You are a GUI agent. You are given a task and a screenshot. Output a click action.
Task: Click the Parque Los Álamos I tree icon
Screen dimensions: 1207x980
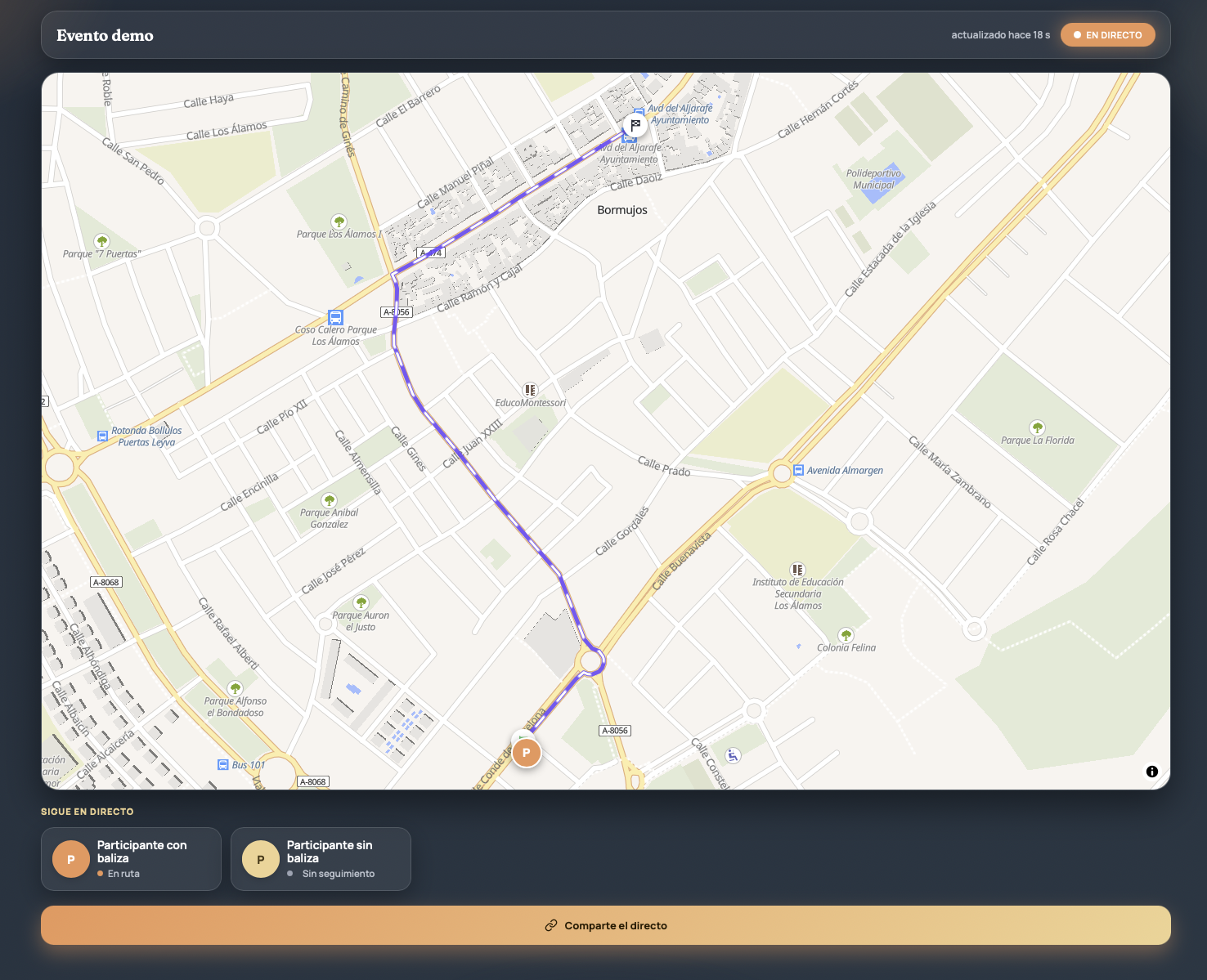[x=339, y=222]
